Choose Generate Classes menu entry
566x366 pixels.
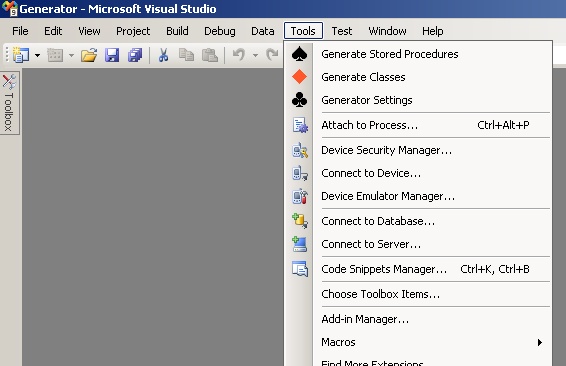click(x=418, y=77)
